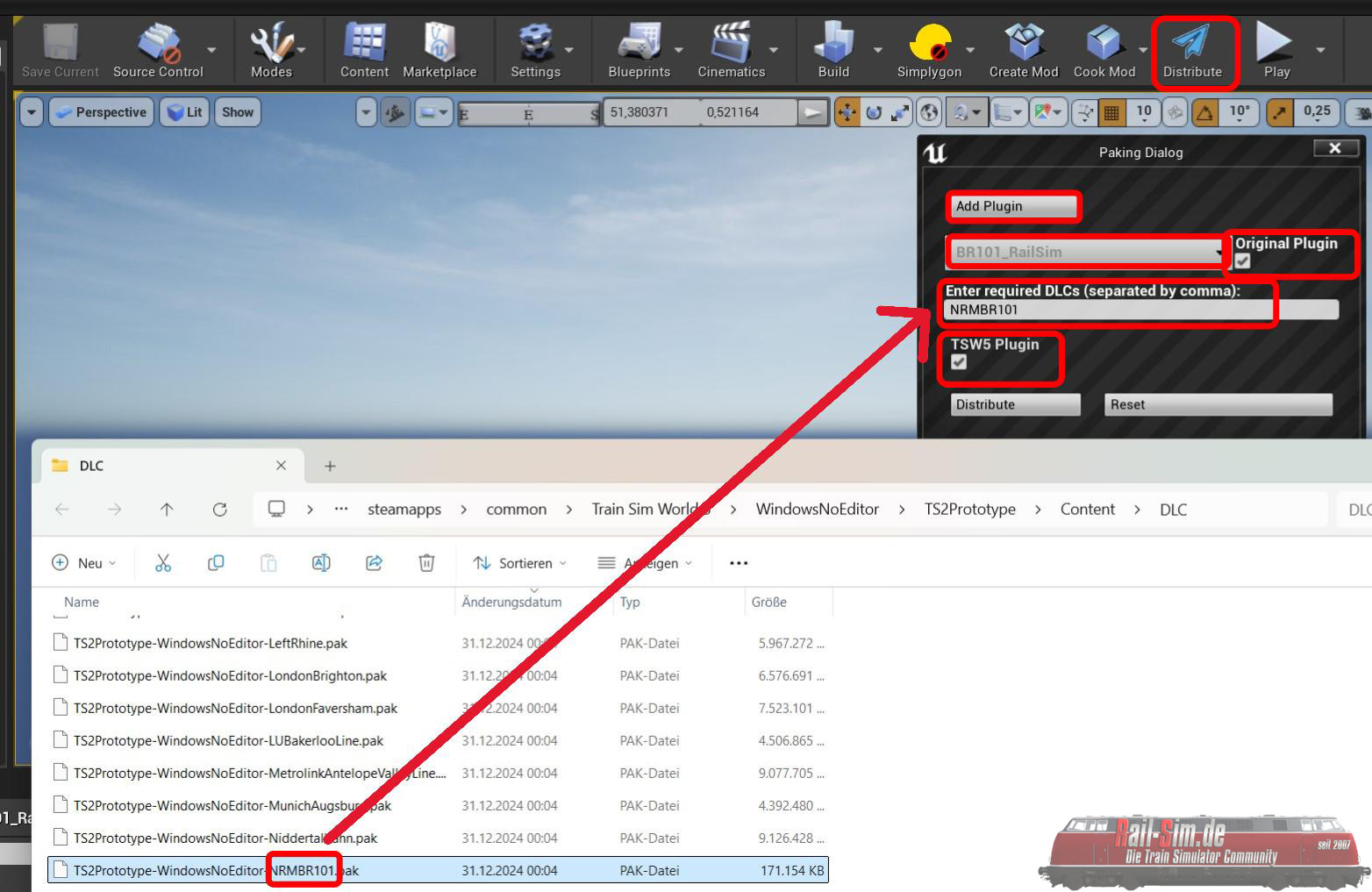Expand the Source Control dropdown arrow
The image size is (1372, 892).
click(211, 51)
